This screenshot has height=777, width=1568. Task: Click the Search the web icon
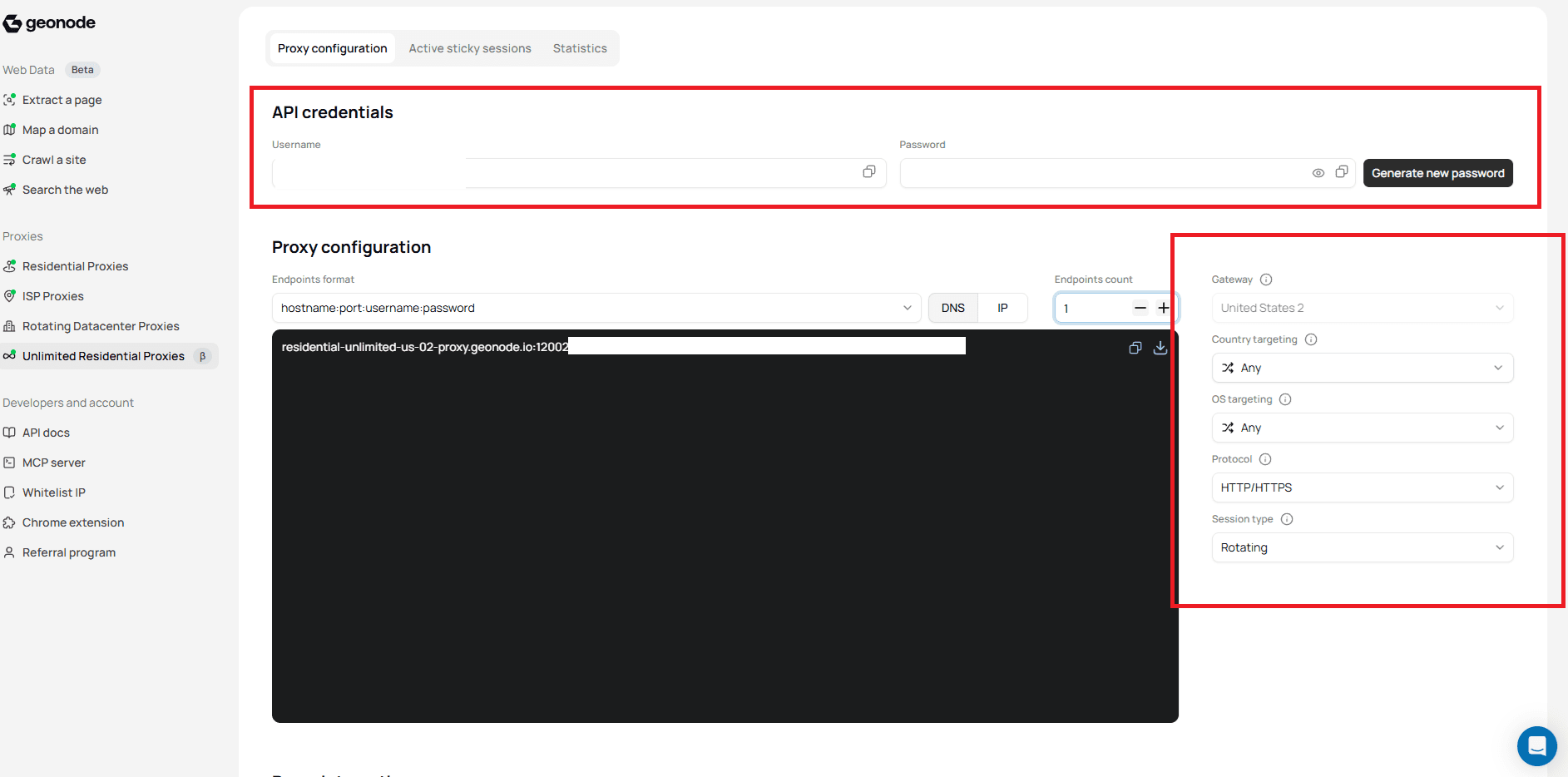(10, 190)
